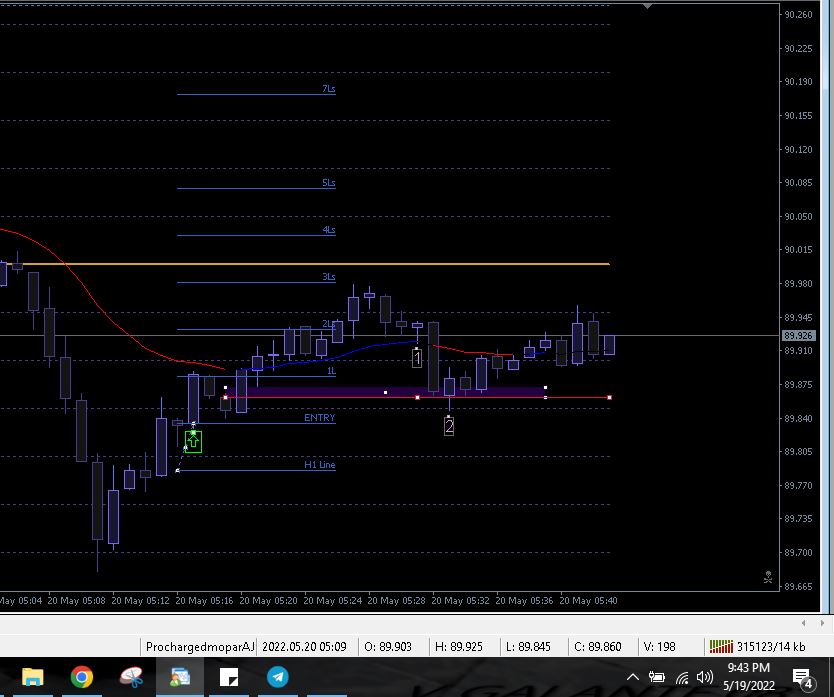This screenshot has height=697, width=834.
Task: Click the 2022.05.20 05:09 status field
Action: tap(304, 646)
